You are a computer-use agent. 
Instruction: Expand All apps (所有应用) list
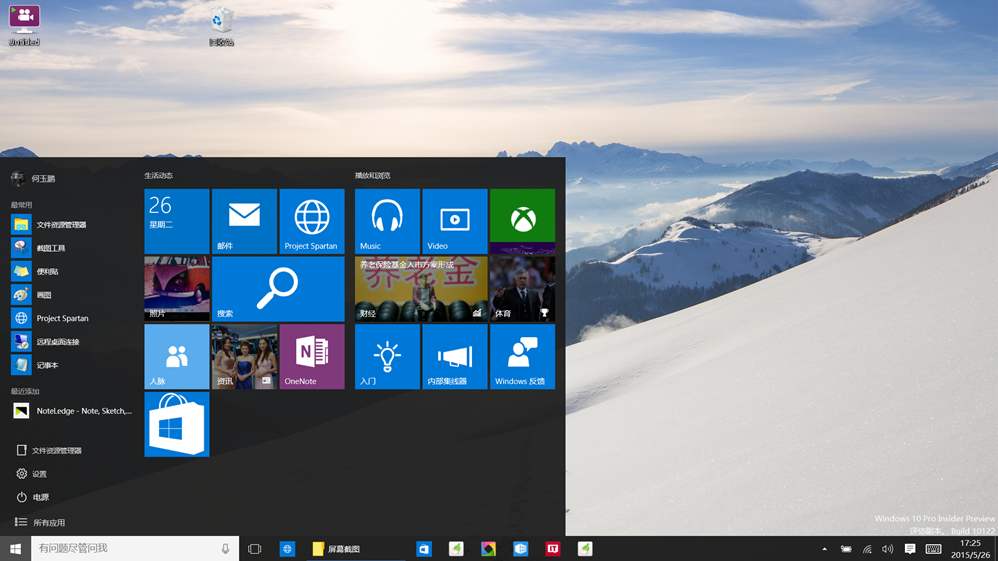coord(48,522)
